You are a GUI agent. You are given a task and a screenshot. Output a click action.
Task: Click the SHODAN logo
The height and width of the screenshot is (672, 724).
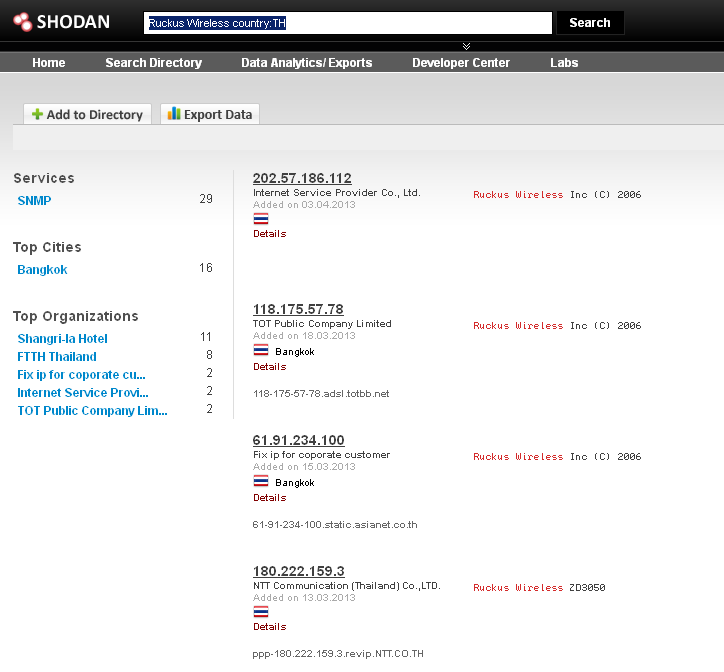point(61,22)
